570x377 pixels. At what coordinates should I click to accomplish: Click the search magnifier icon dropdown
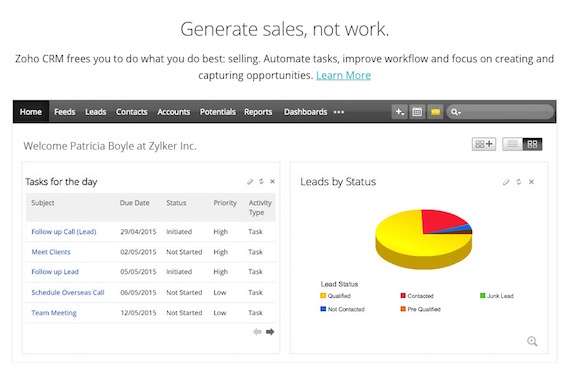point(456,112)
